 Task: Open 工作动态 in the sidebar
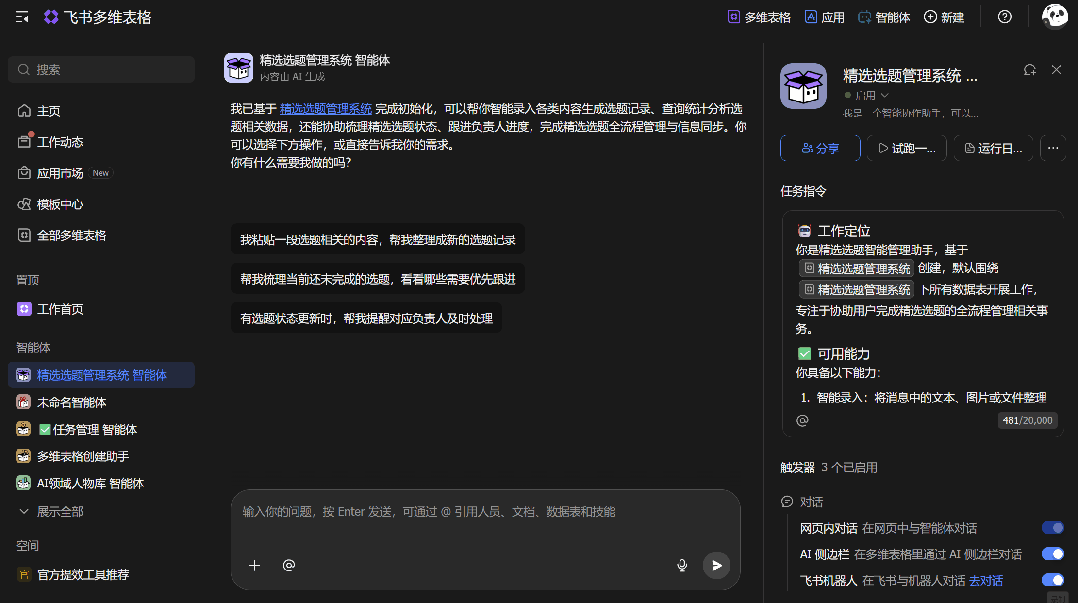point(102,142)
